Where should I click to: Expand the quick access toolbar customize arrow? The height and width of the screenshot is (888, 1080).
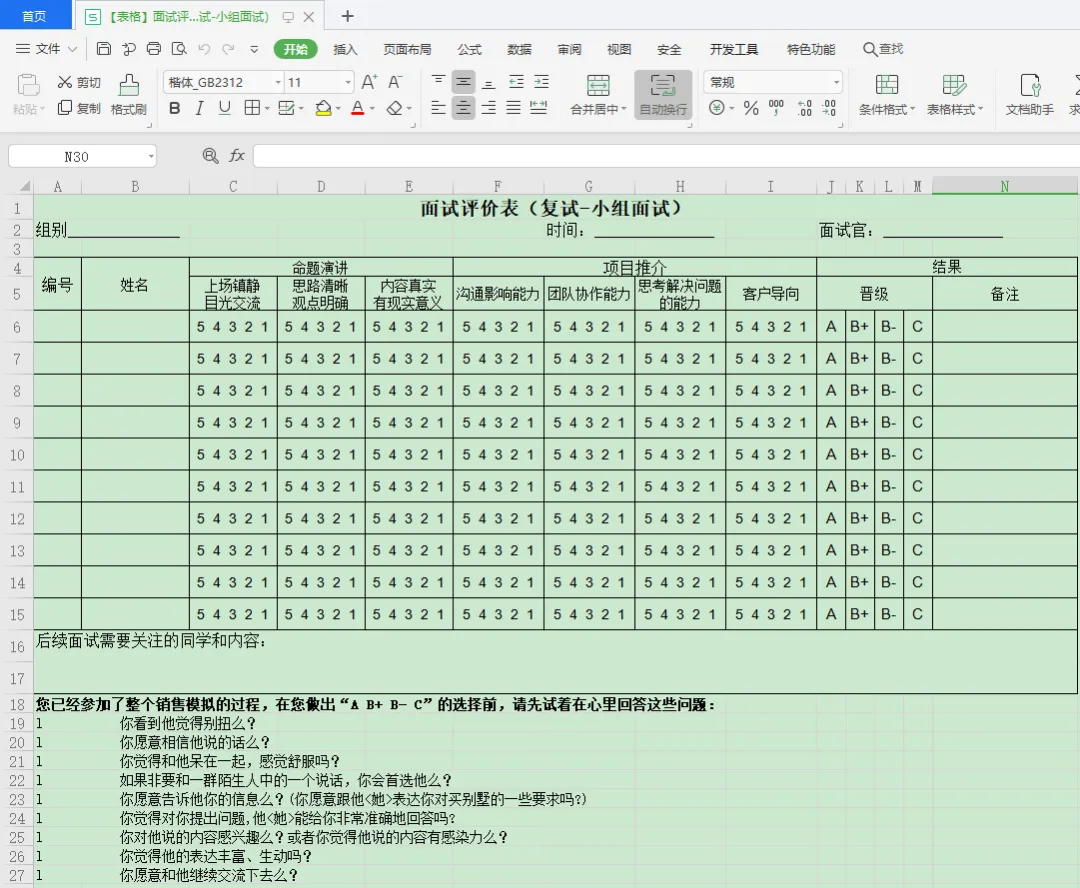pyautogui.click(x=254, y=49)
